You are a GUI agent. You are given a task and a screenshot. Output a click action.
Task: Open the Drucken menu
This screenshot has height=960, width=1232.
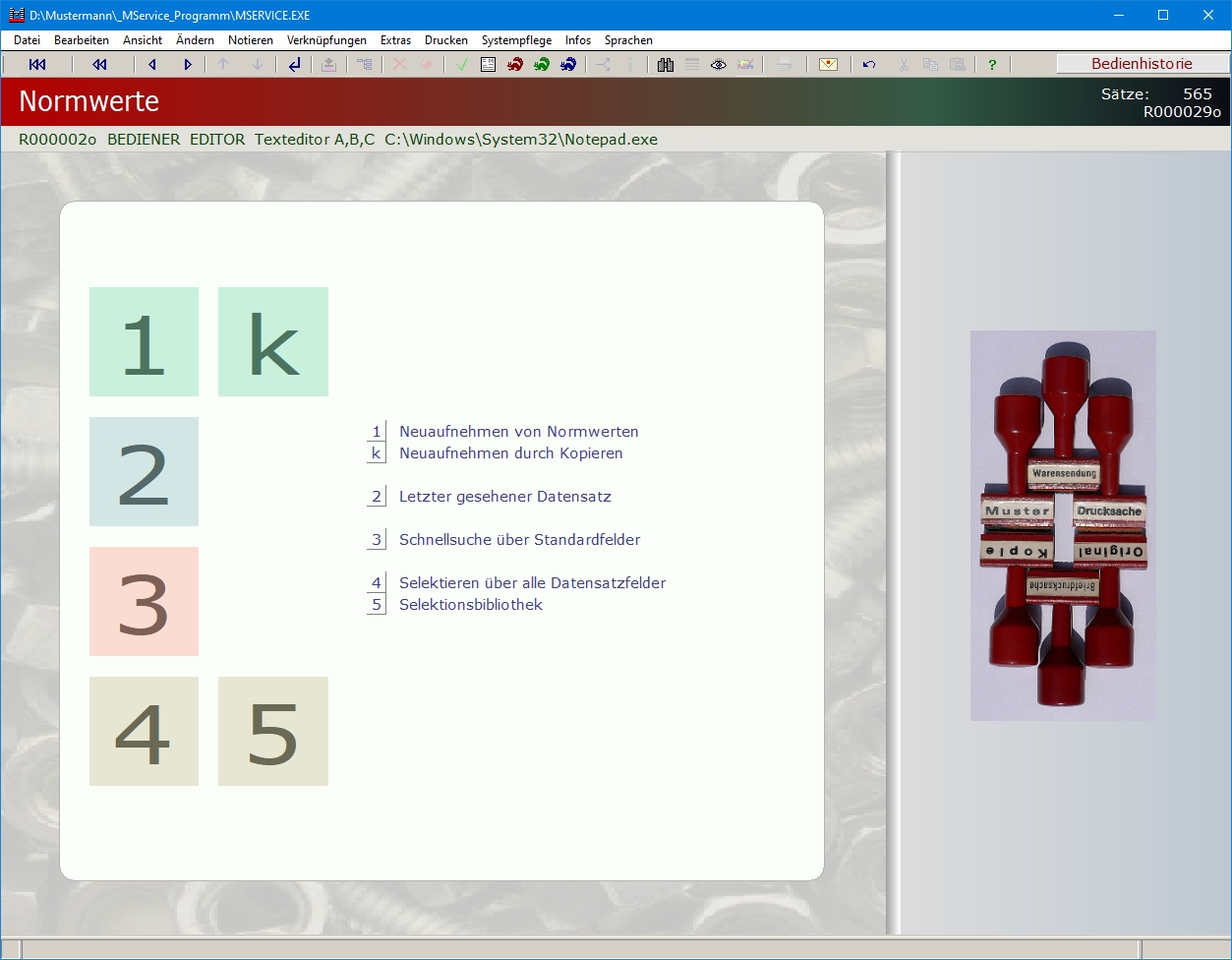click(446, 40)
